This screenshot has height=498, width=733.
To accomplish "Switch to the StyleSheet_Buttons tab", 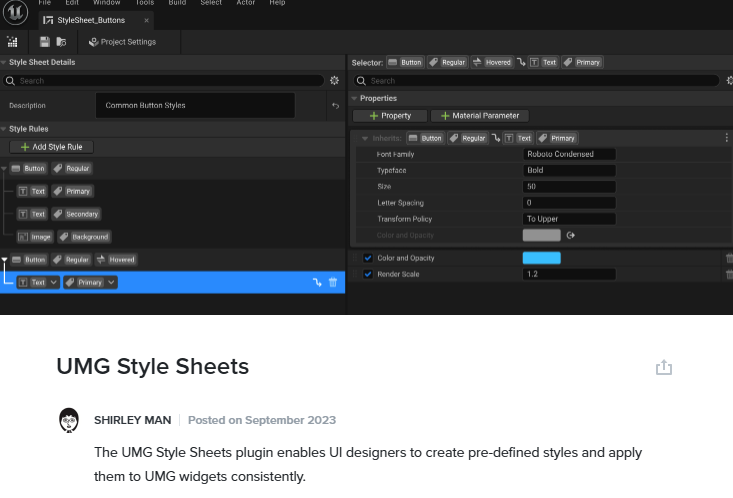I will tap(91, 20).
